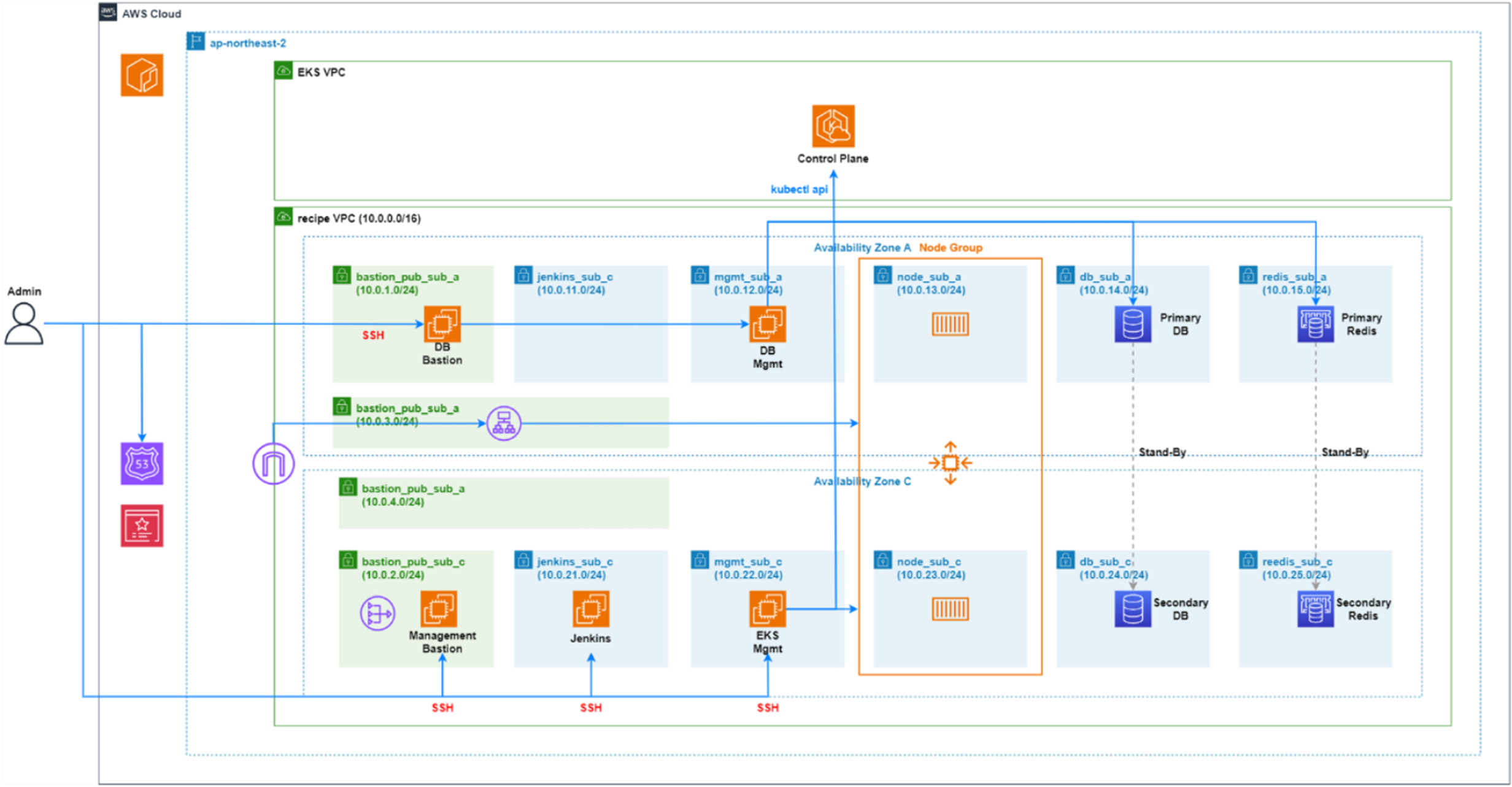Click the 'node_sub_a (10.0.13.0/24)' subnet label
The image size is (1512, 787).
coord(931,283)
